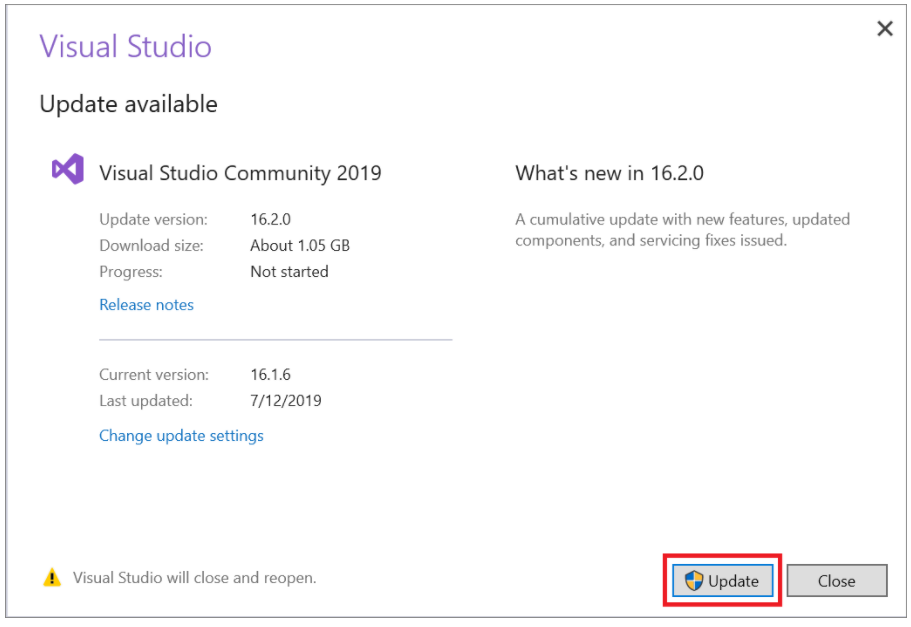Click the Visual Studio purple logo icon
The height and width of the screenshot is (627, 911).
click(68, 169)
